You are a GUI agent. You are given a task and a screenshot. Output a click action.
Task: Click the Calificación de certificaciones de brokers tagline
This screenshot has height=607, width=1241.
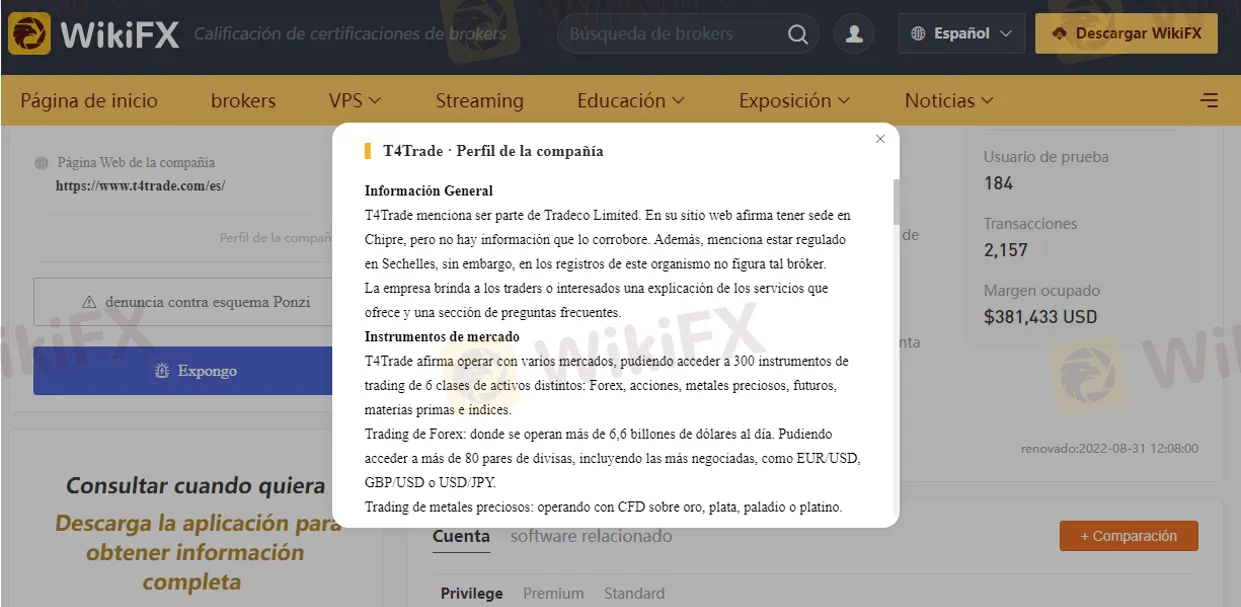coord(350,34)
